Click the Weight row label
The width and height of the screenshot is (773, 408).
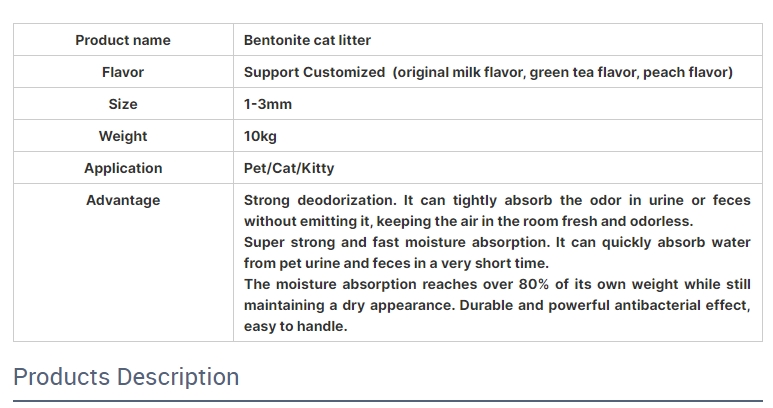tap(123, 136)
